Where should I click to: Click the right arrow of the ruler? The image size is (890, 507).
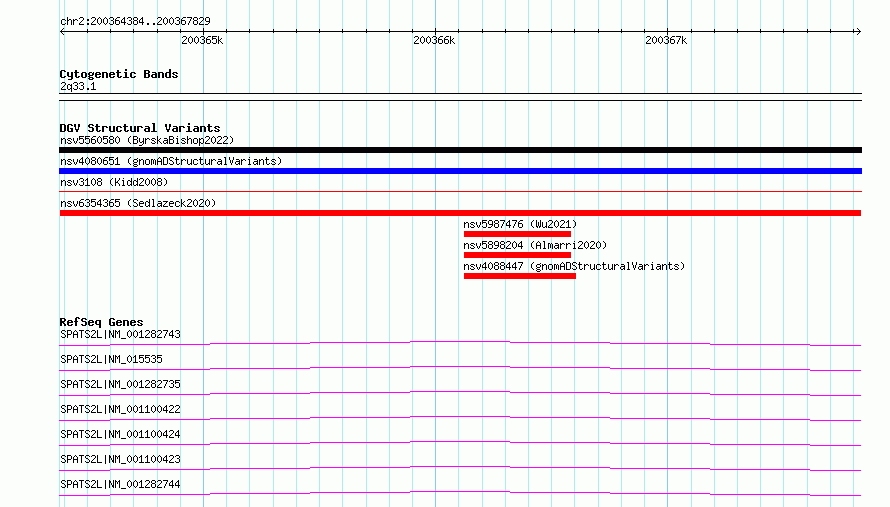click(x=858, y=31)
